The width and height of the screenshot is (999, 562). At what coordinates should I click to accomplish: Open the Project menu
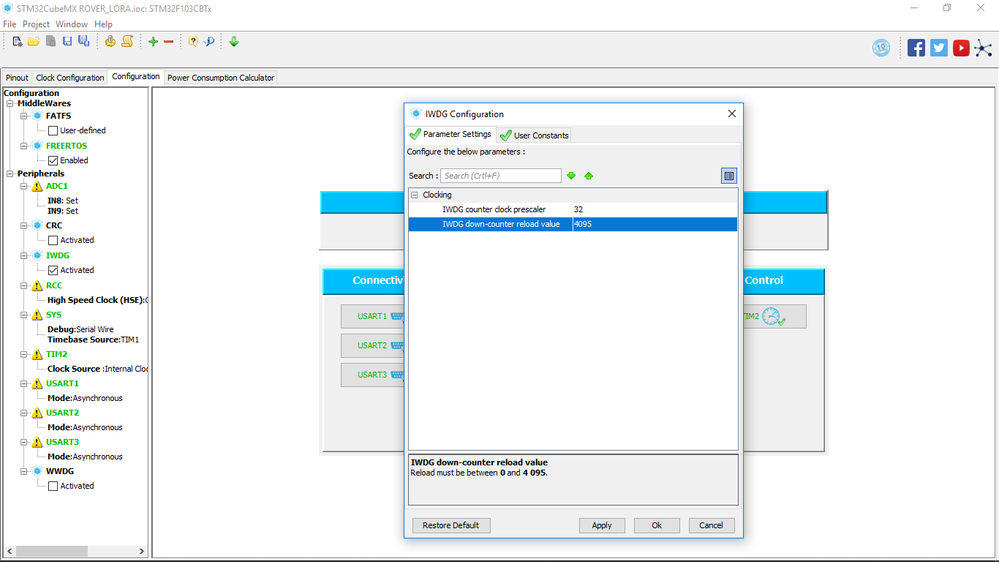click(x=36, y=24)
